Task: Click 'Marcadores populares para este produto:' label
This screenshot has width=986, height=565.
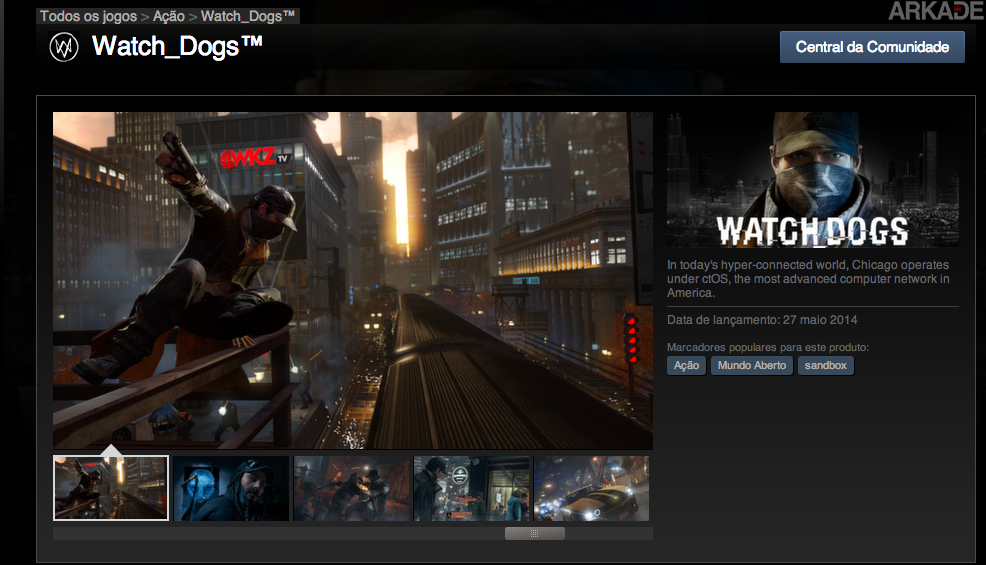Action: (768, 347)
